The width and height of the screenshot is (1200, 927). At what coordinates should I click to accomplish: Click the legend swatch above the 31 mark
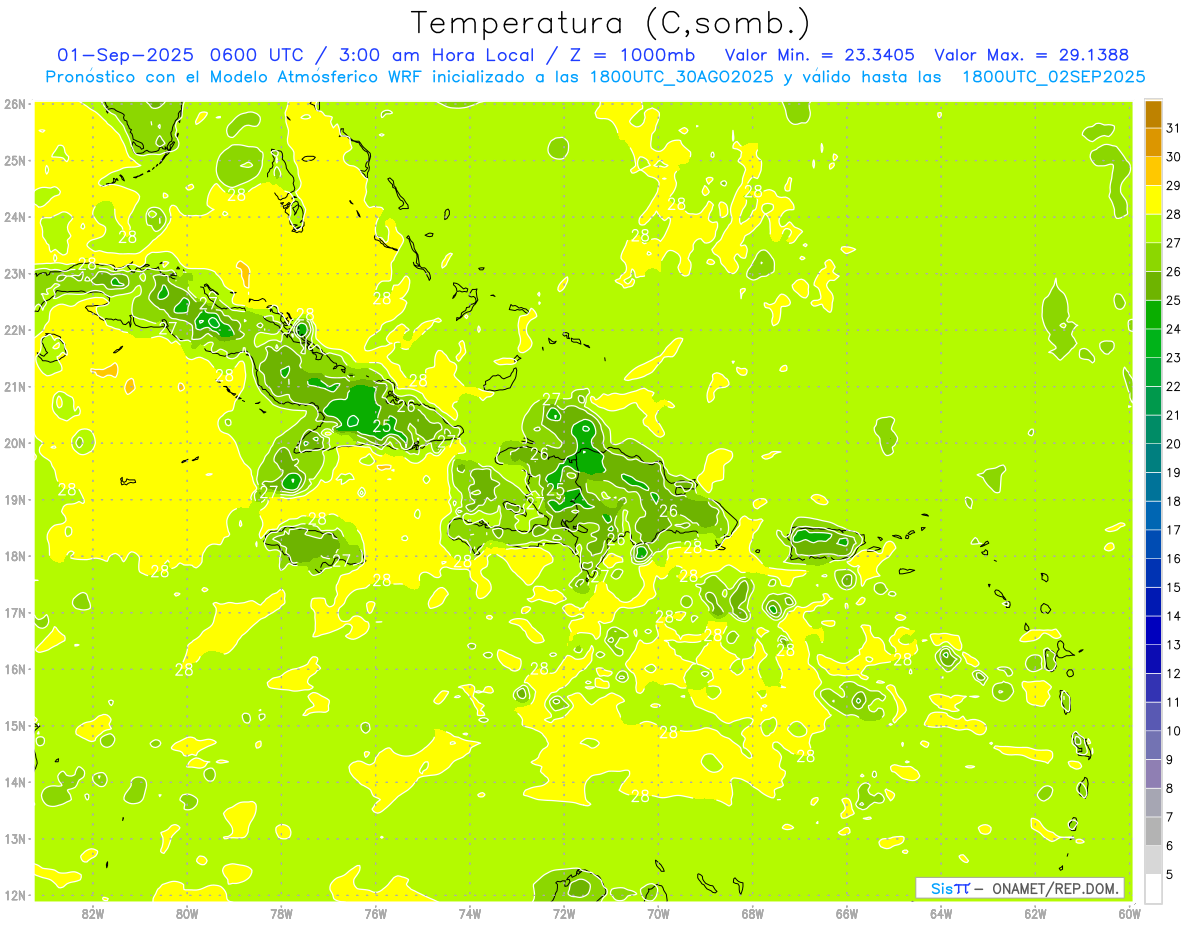coord(1153,115)
